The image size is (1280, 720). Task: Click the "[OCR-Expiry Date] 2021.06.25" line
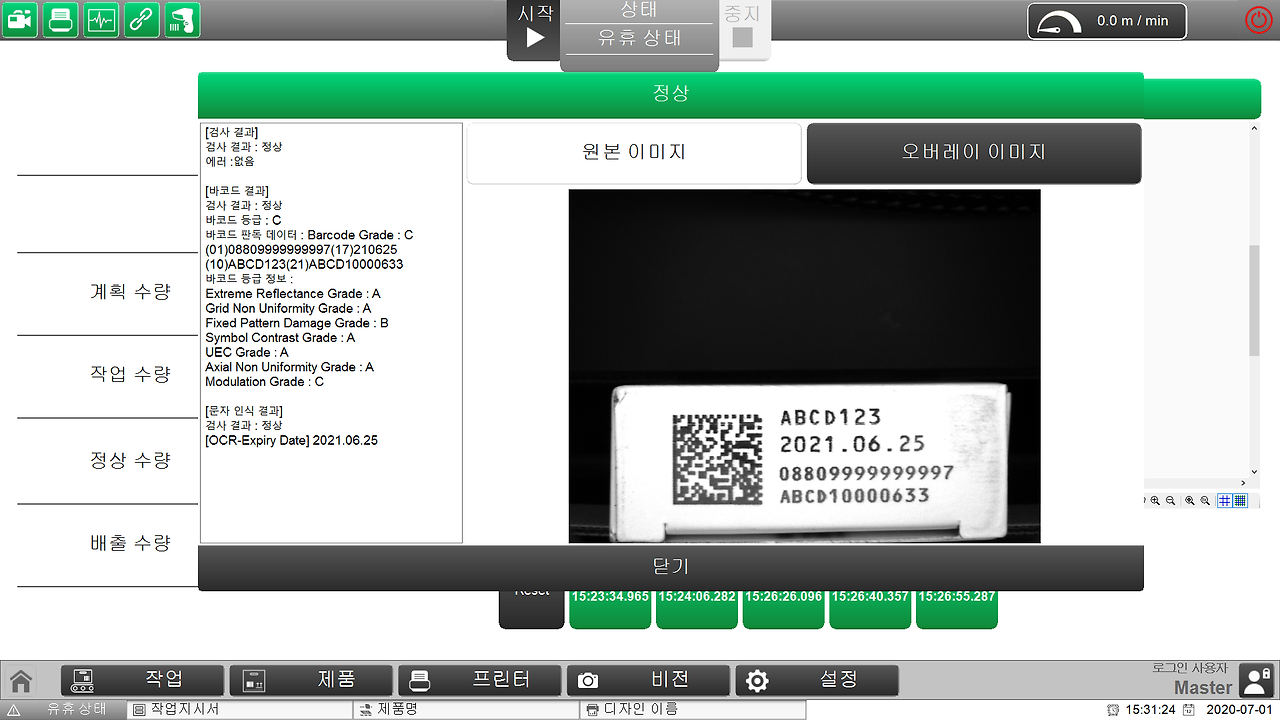[291, 440]
